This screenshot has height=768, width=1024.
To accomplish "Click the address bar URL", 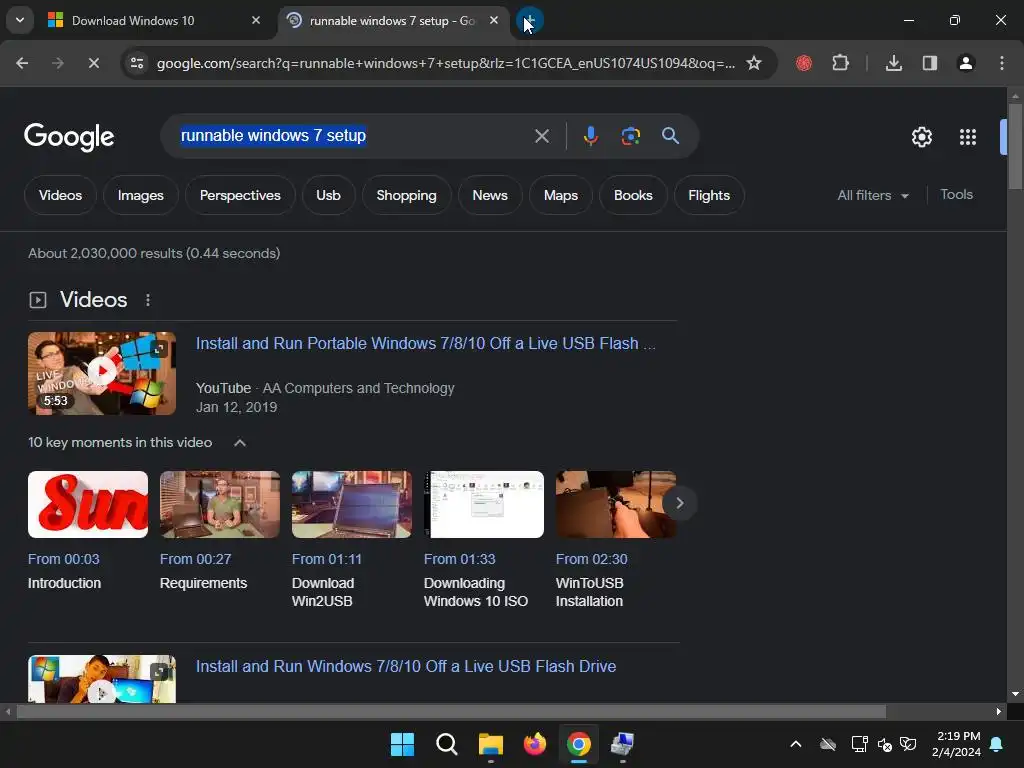I will point(445,63).
